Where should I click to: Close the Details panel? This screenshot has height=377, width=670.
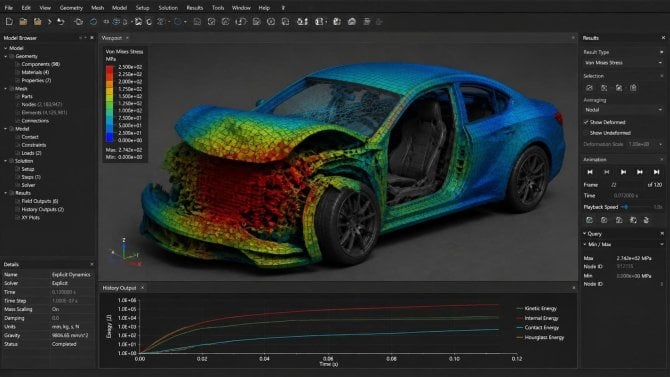(x=92, y=264)
